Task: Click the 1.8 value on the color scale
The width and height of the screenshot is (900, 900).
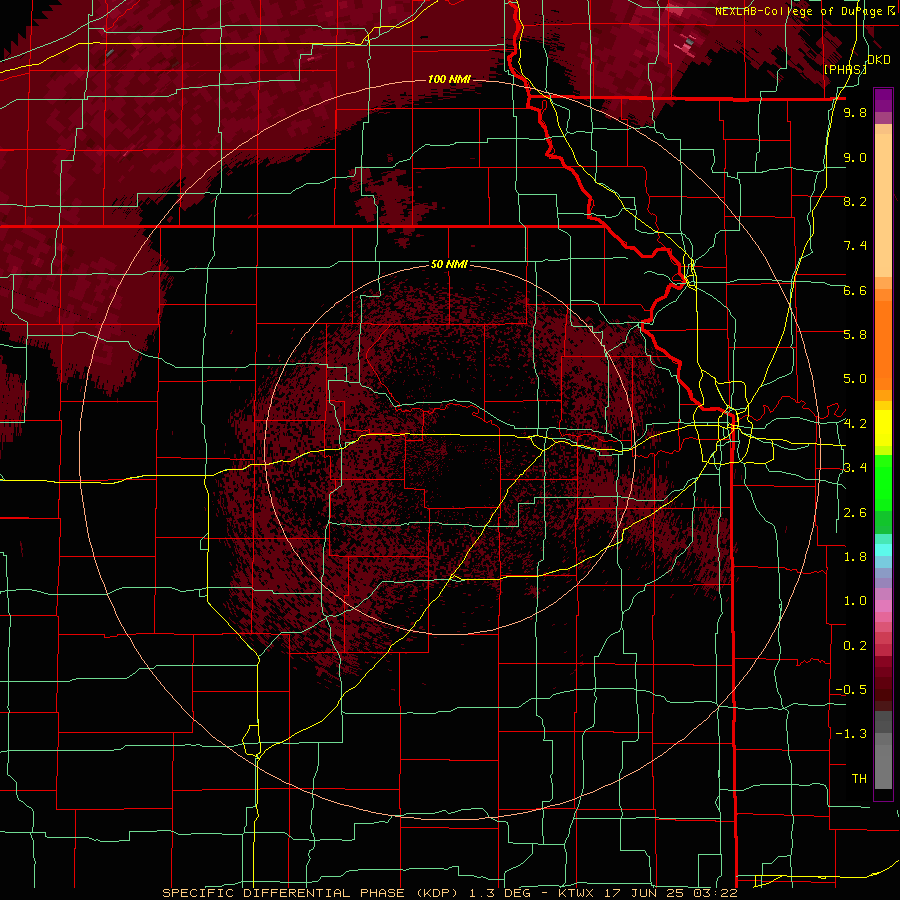Action: (855, 557)
